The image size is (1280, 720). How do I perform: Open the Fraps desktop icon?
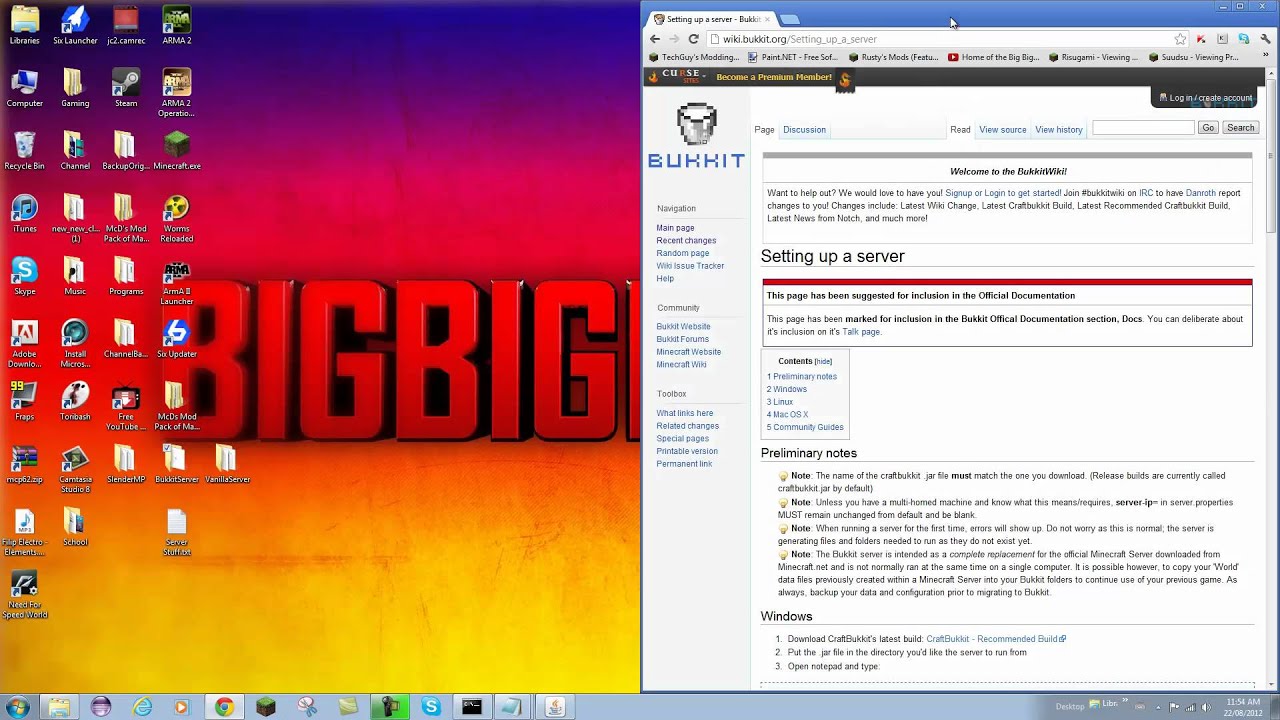click(25, 402)
